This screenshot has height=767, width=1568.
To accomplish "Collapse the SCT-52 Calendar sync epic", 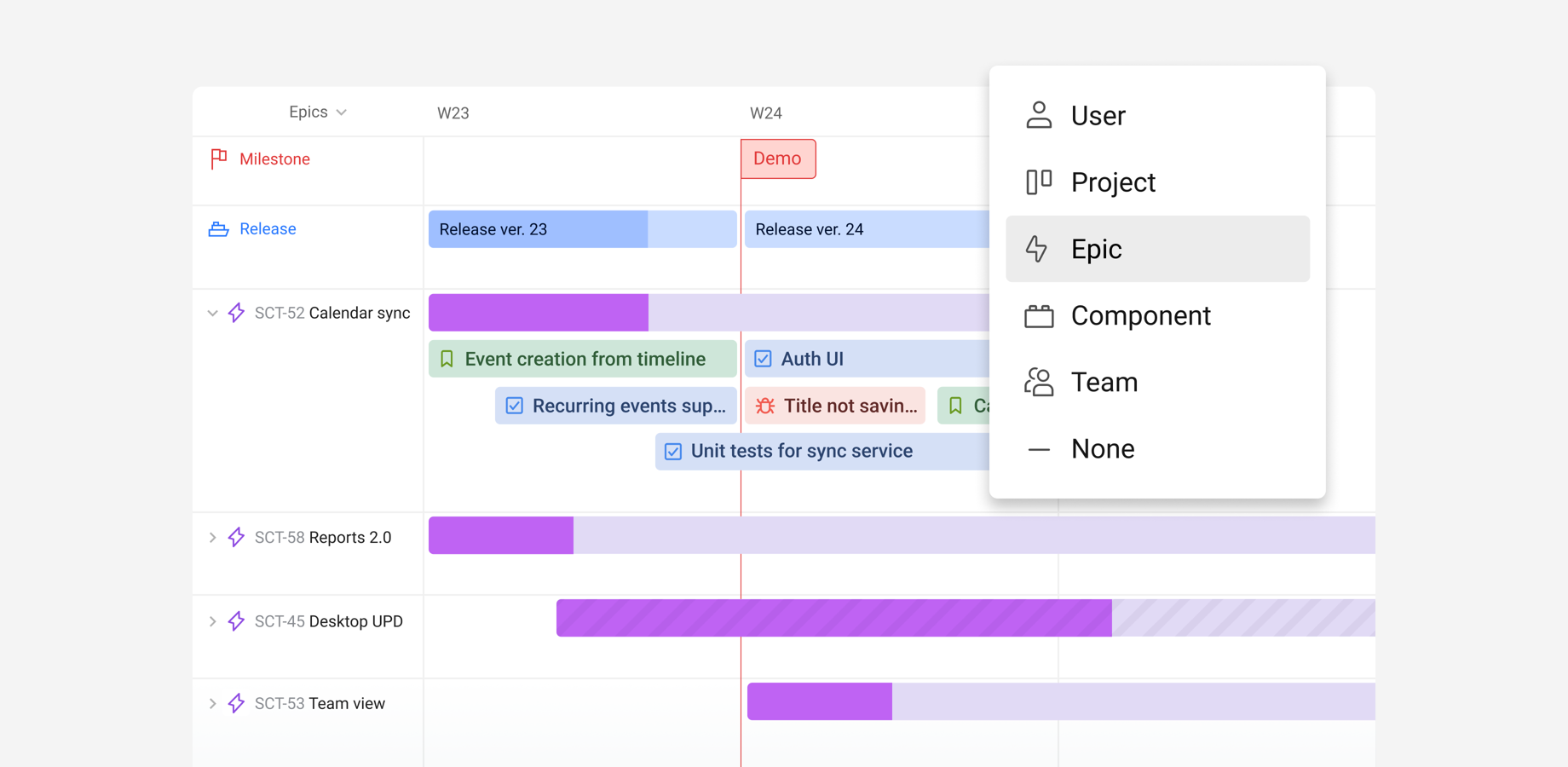I will pos(212,313).
